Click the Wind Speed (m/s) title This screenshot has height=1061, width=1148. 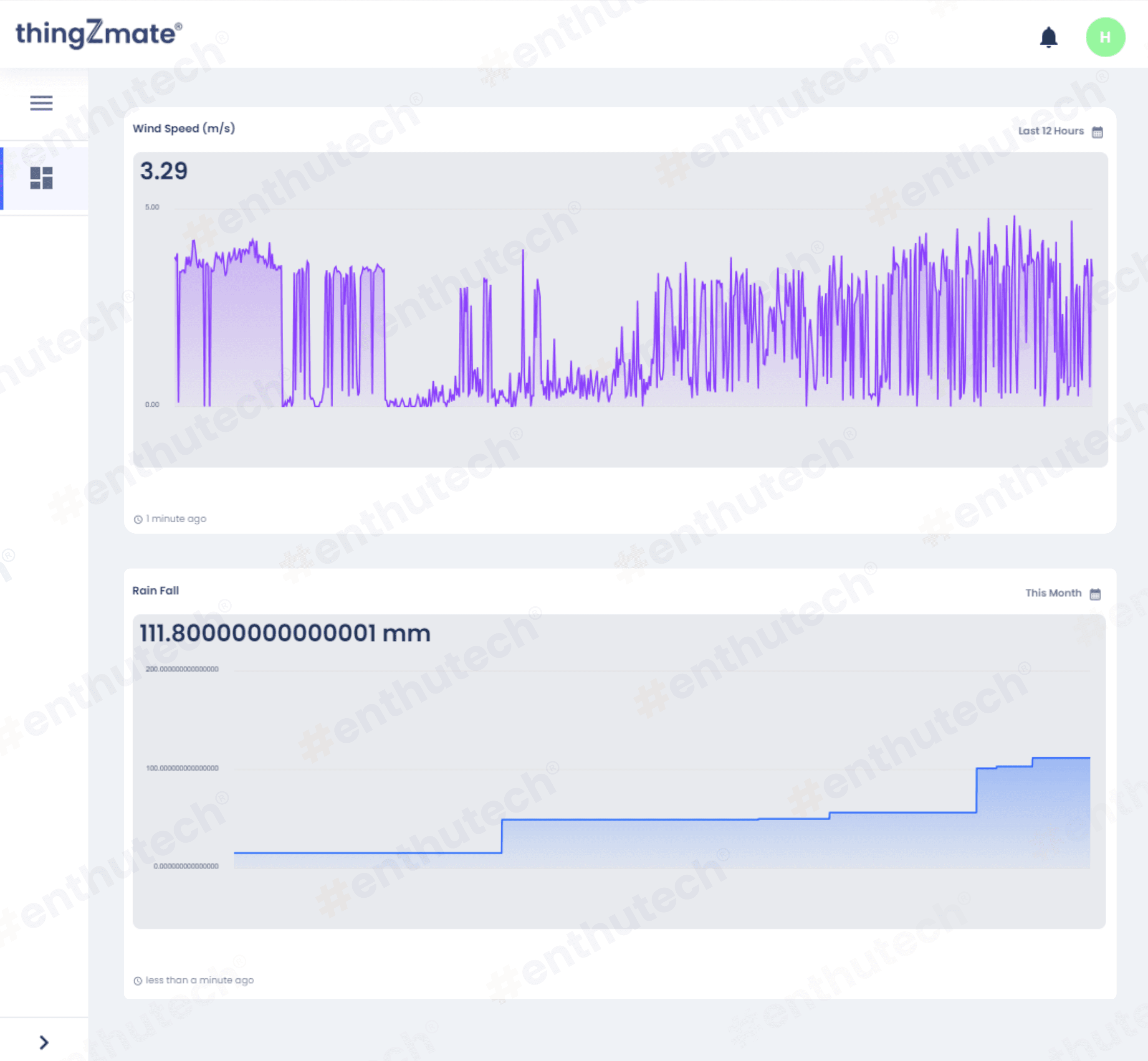pyautogui.click(x=184, y=128)
